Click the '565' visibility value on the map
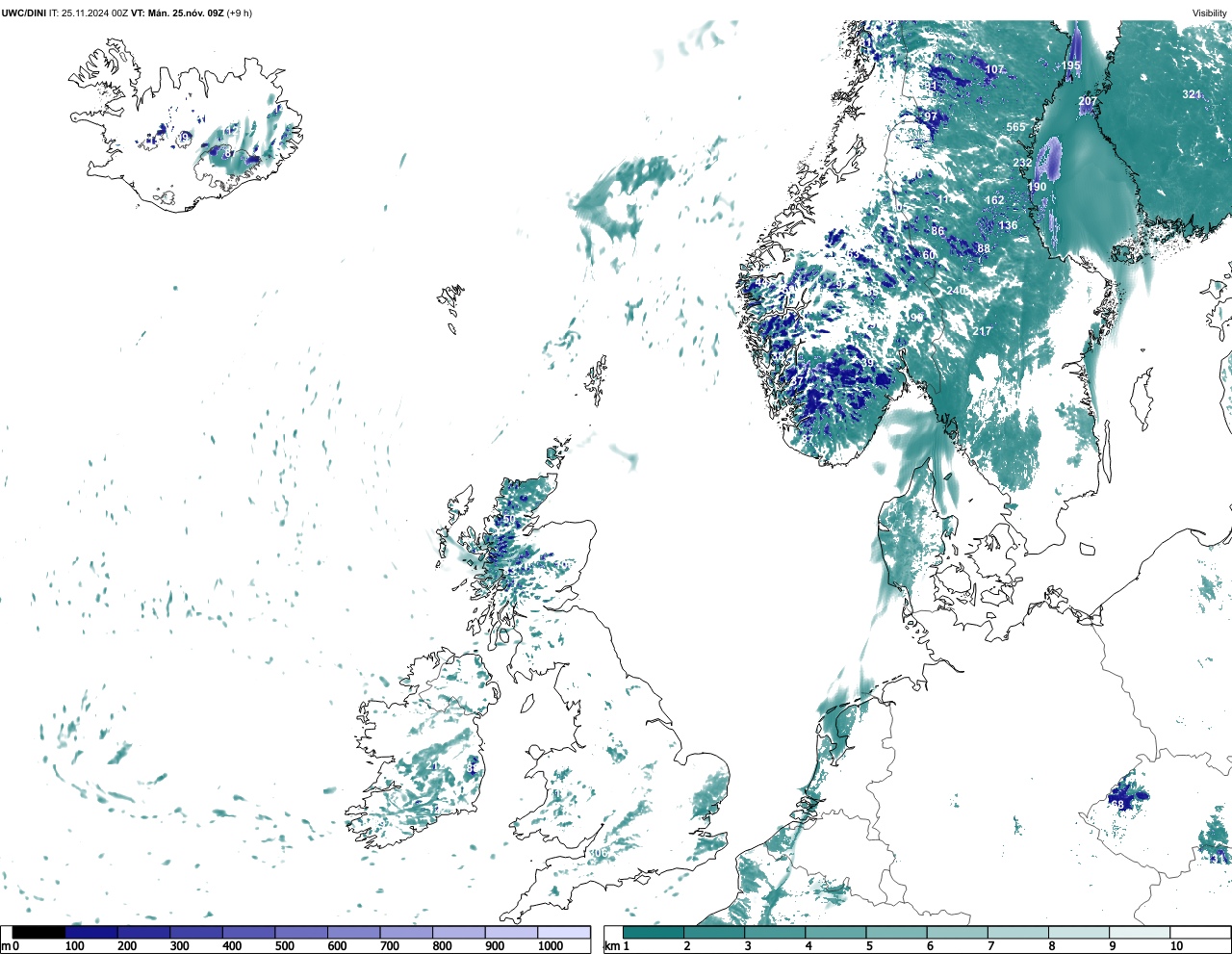Image resolution: width=1232 pixels, height=954 pixels. pos(1015,127)
